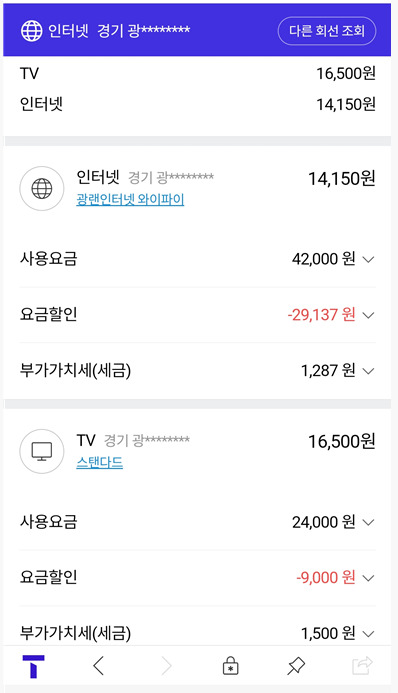Screen dimensions: 398x693
Task: Tap the pin icon in bottom bar
Action: point(296,666)
